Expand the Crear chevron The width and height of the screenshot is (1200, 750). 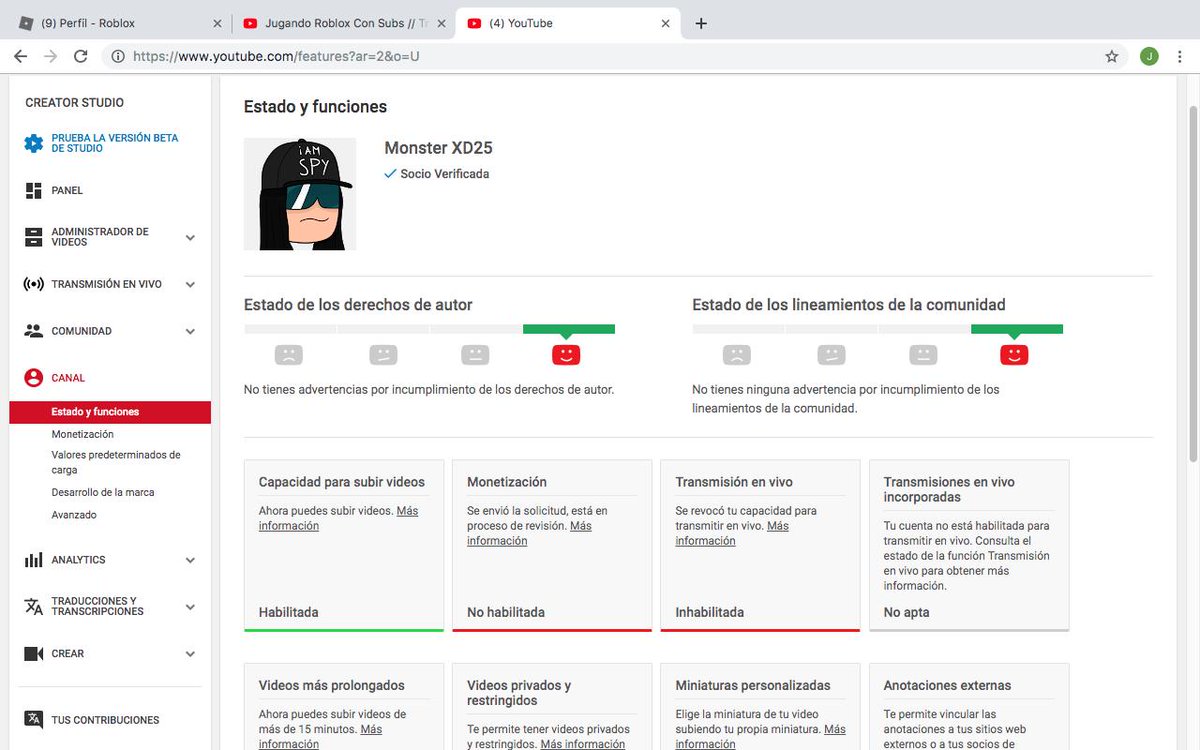190,654
